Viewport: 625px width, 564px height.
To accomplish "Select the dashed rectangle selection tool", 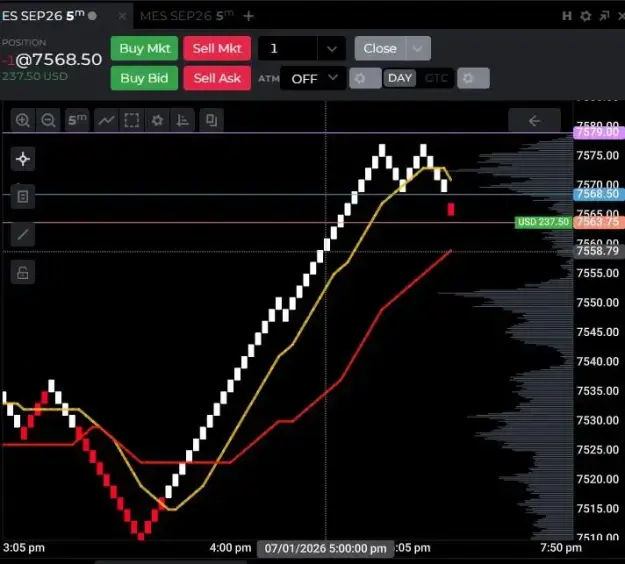I will pyautogui.click(x=132, y=120).
